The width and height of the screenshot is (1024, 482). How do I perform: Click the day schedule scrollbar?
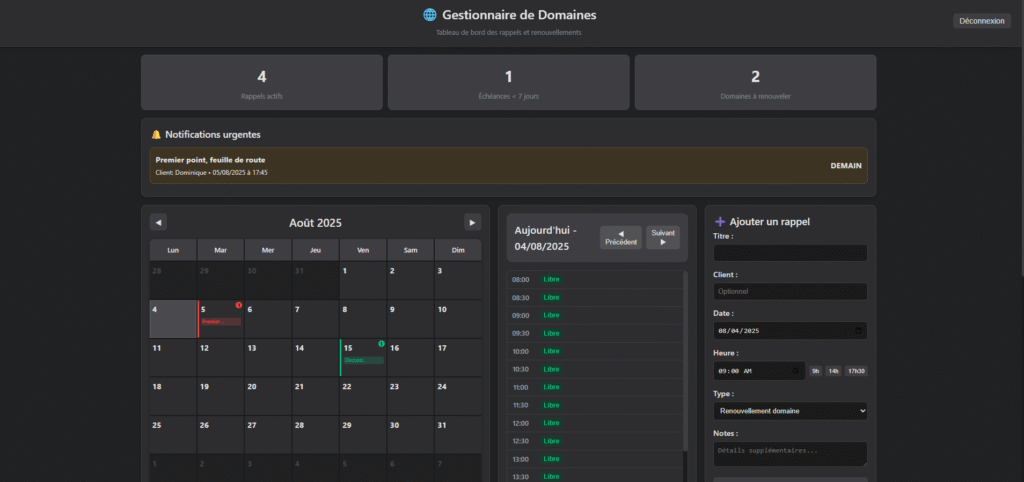point(685,361)
